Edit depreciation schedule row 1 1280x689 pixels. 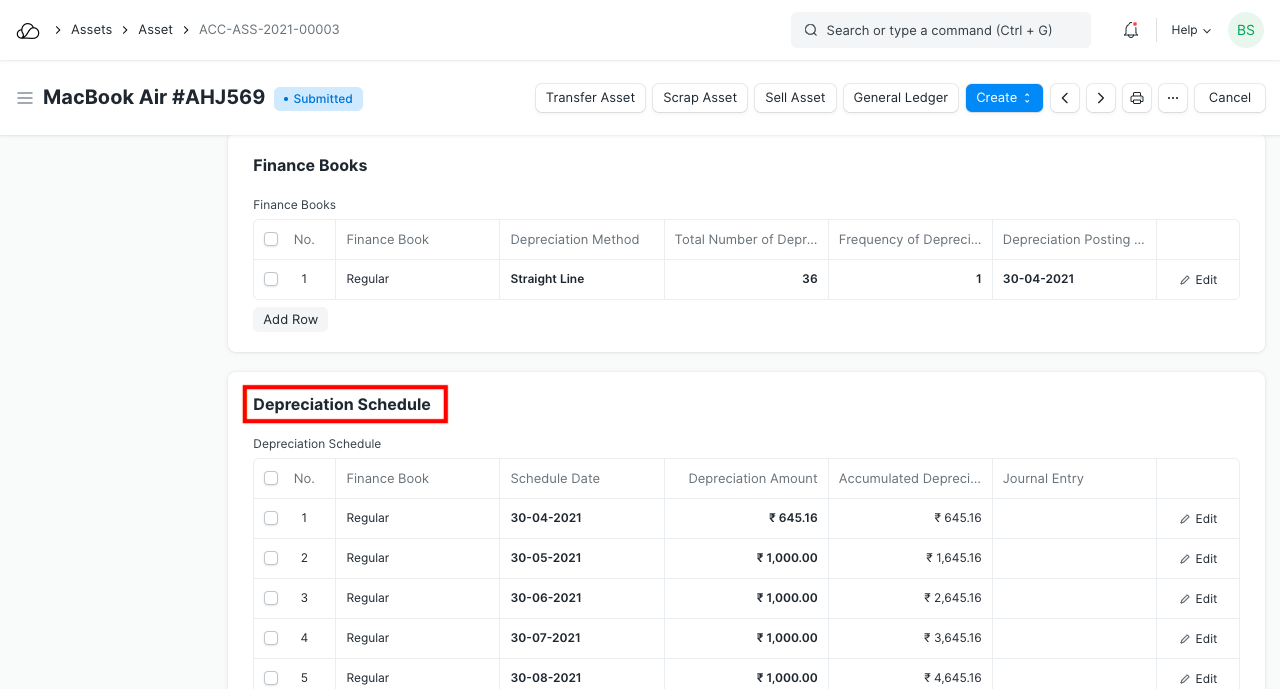pyautogui.click(x=1198, y=519)
